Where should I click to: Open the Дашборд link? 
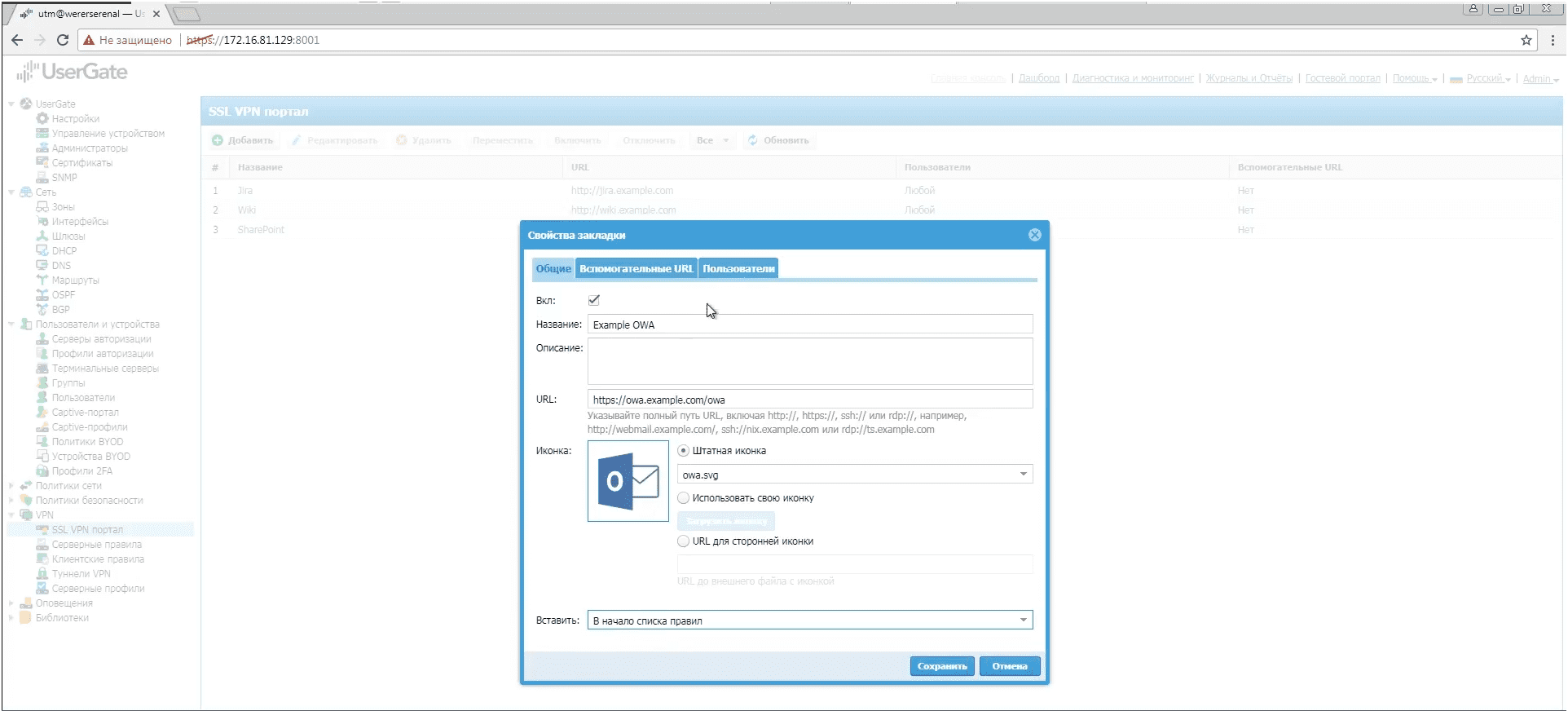(x=1039, y=78)
